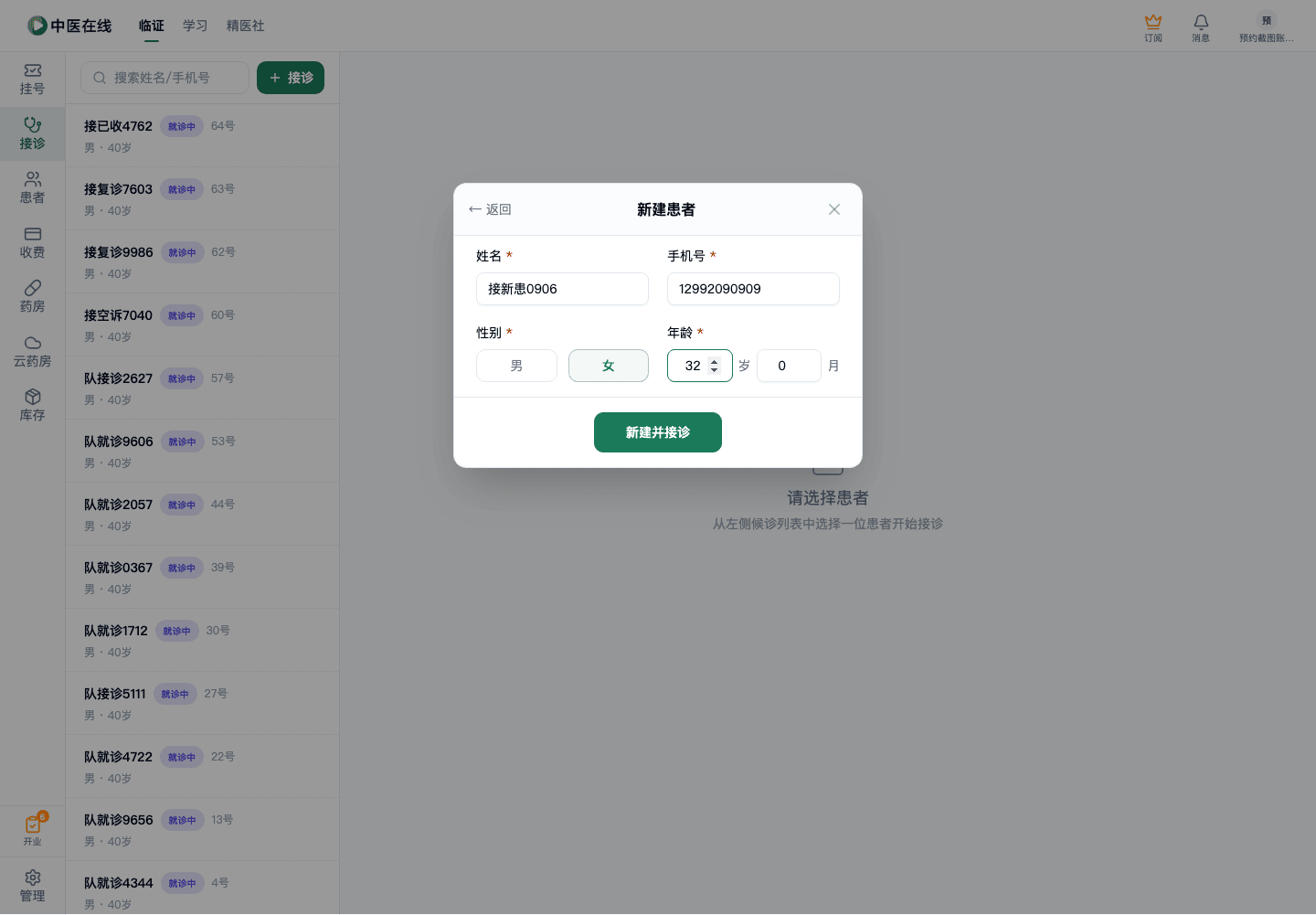Select patient 队就诊2057

pos(202,514)
